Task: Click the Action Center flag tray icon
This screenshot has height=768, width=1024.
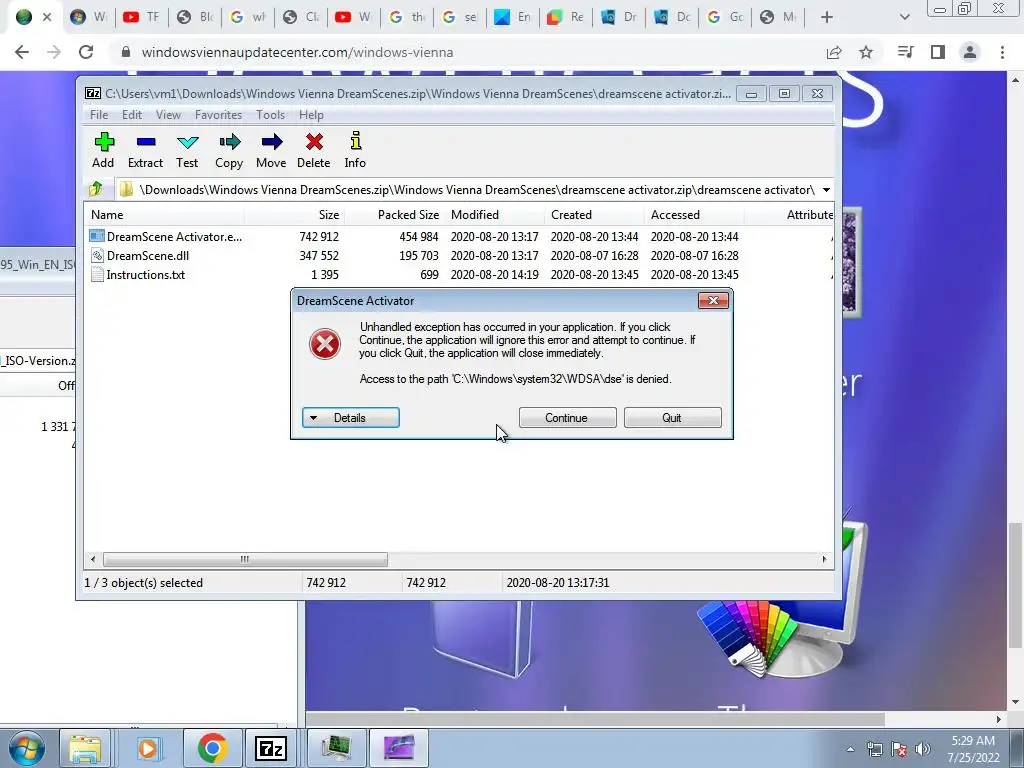Action: [x=899, y=749]
